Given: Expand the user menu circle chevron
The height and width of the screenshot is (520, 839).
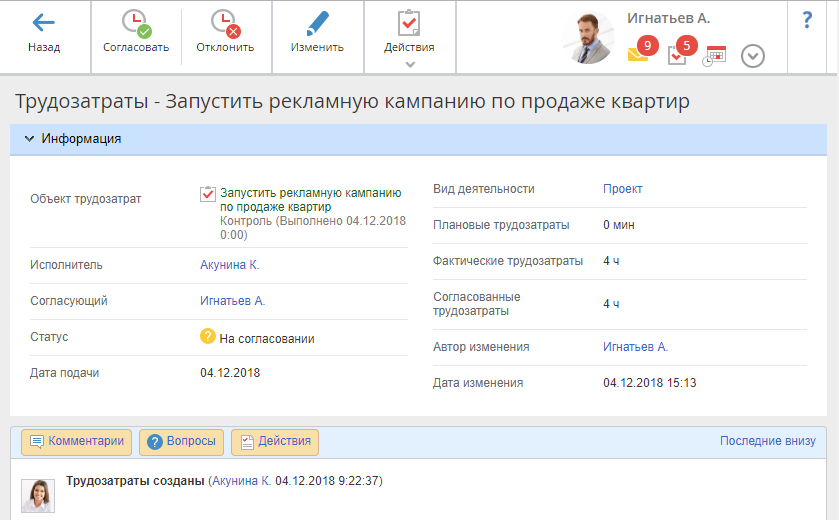Looking at the screenshot, I should click(x=753, y=56).
